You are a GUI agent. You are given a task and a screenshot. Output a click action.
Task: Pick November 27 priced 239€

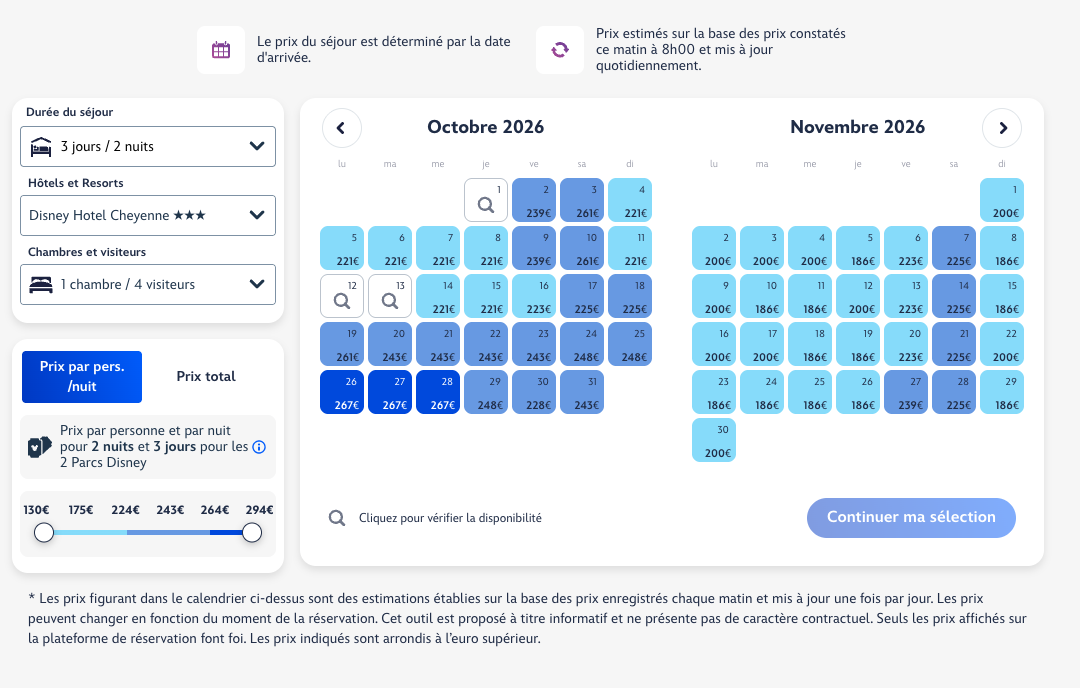(906, 393)
